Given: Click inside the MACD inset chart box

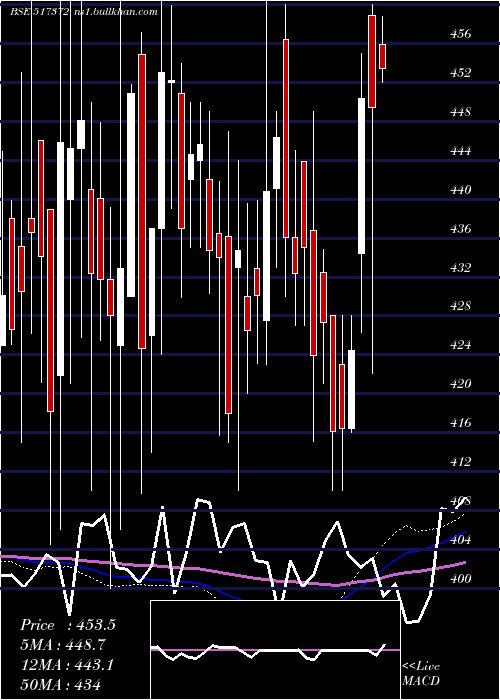Looking at the screenshot, I should pos(275,650).
